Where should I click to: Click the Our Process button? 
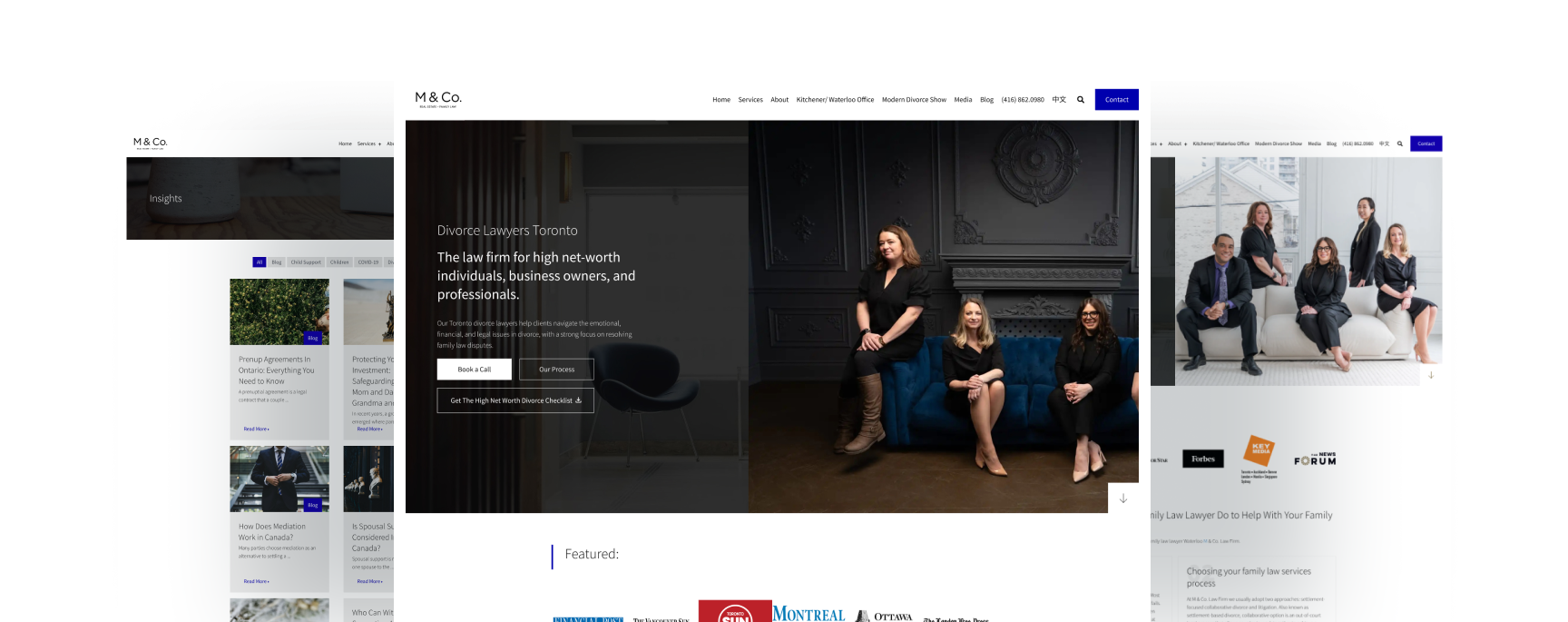pos(556,370)
